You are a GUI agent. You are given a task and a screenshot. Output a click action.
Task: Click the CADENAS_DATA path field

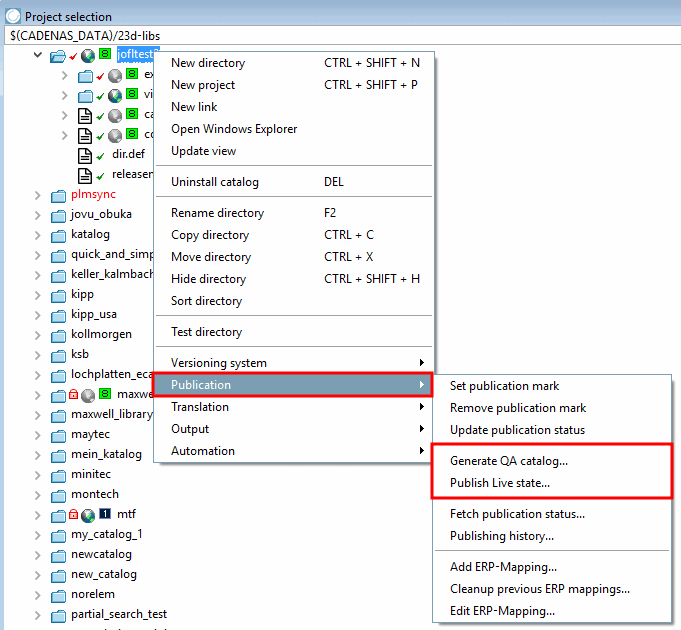(x=343, y=36)
